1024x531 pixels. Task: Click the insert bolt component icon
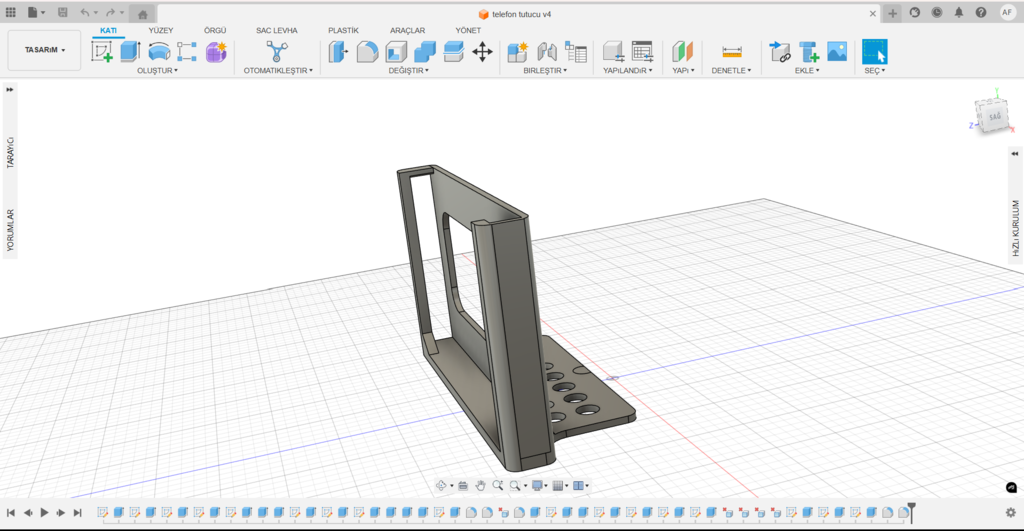808,52
